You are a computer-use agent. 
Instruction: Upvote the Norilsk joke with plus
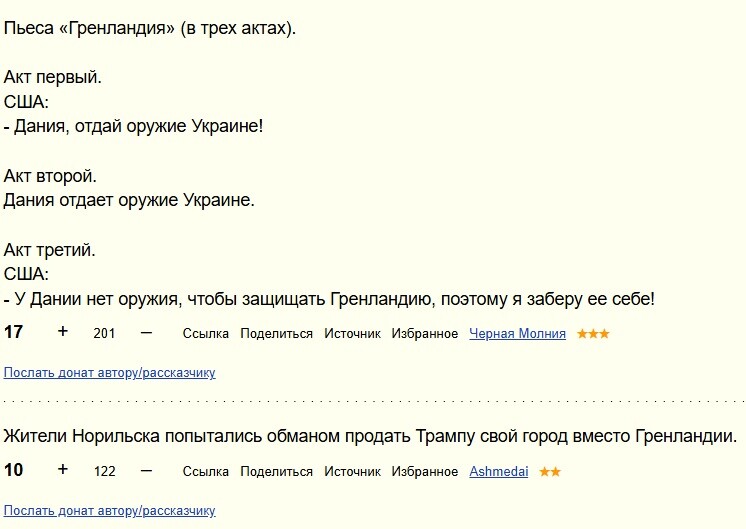(x=63, y=470)
